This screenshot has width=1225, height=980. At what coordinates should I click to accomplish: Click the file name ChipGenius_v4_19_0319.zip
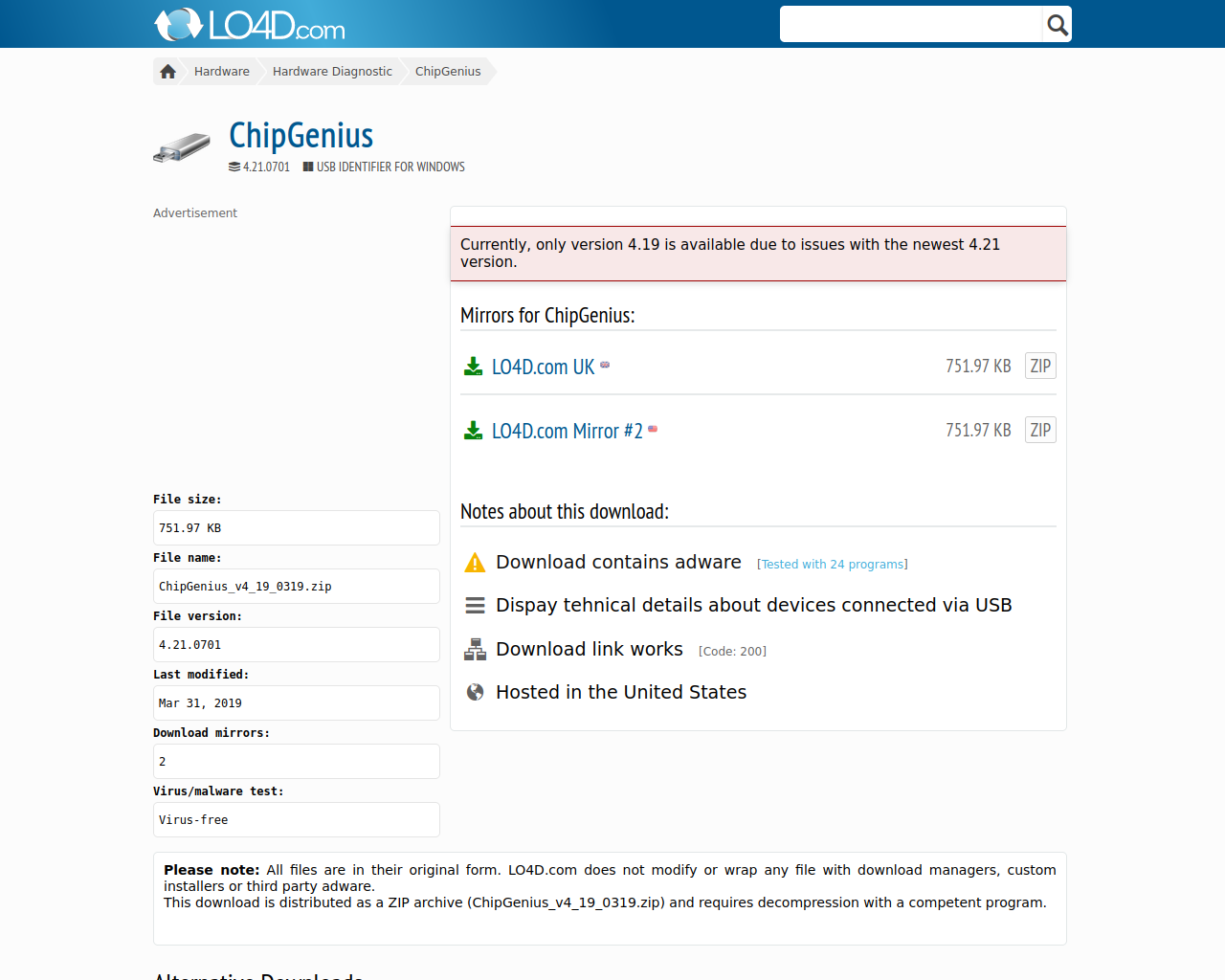(x=245, y=587)
